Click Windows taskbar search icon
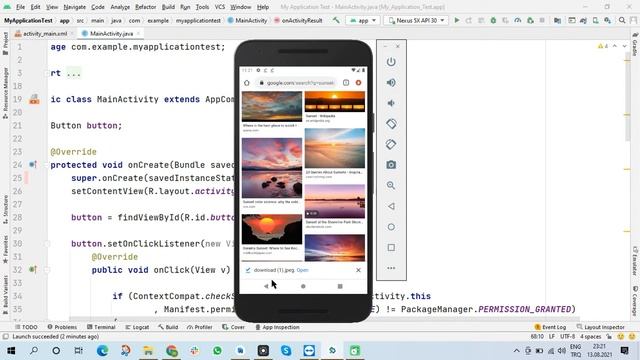Image resolution: width=640 pixels, height=360 pixels. click(x=34, y=351)
